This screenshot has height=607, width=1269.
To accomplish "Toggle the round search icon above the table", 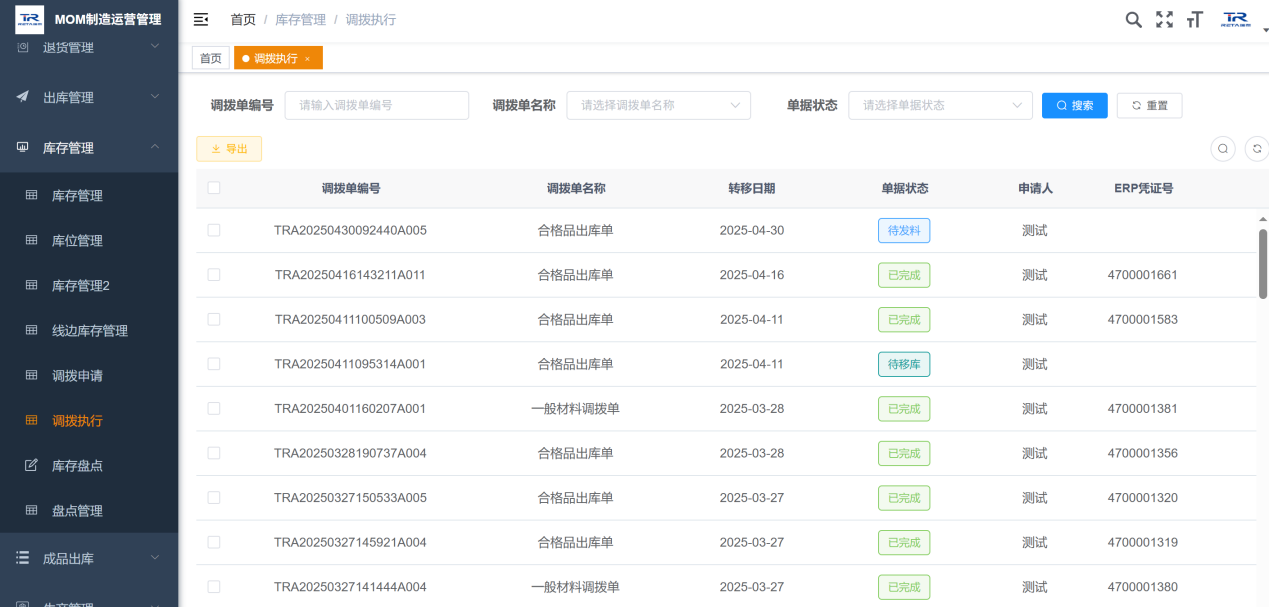I will click(1223, 149).
